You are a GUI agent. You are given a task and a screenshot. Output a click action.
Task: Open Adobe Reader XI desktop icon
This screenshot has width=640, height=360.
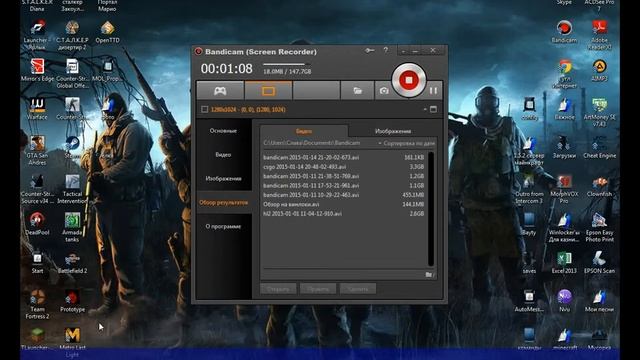tap(600, 35)
